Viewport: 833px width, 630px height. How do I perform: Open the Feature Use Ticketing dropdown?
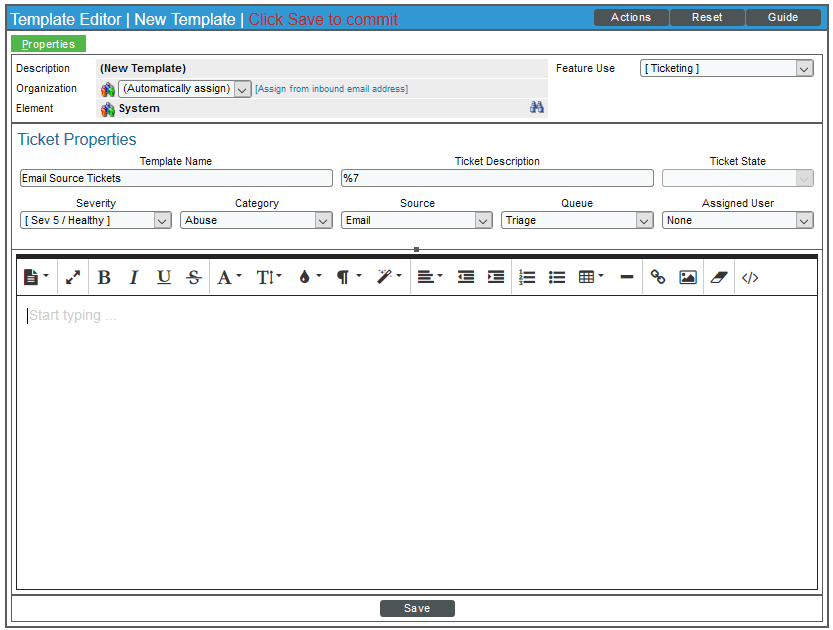pos(726,68)
